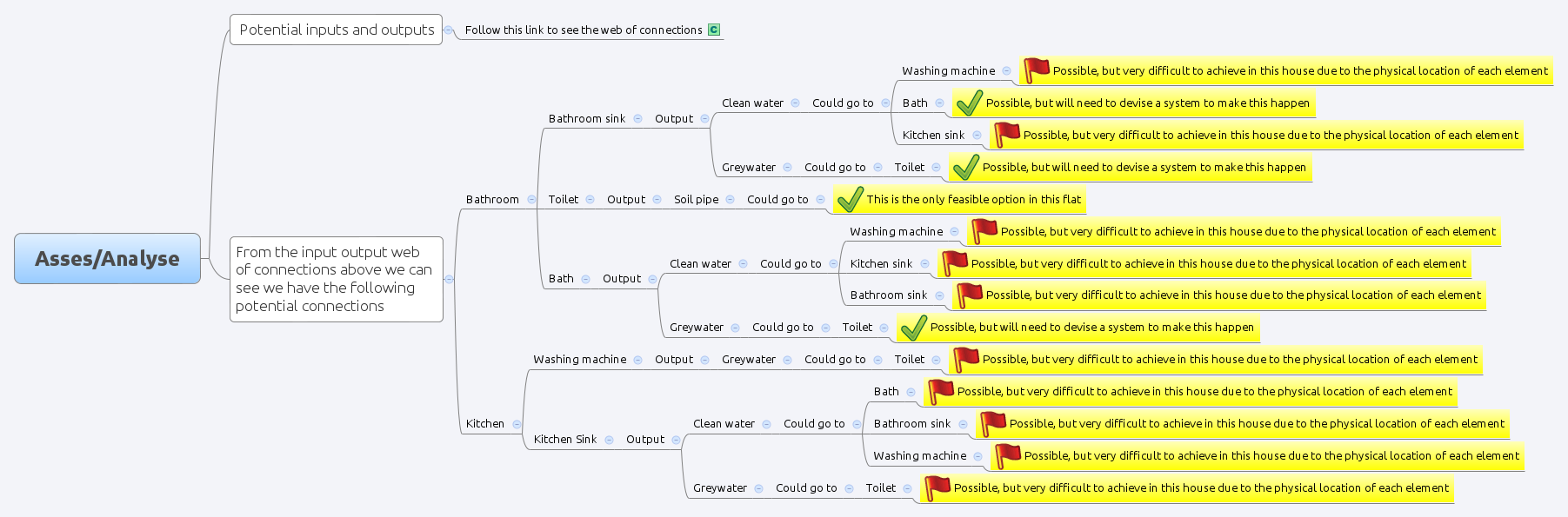Collapse Potential inputs and outputs topic
1568x517 pixels.
tap(449, 30)
